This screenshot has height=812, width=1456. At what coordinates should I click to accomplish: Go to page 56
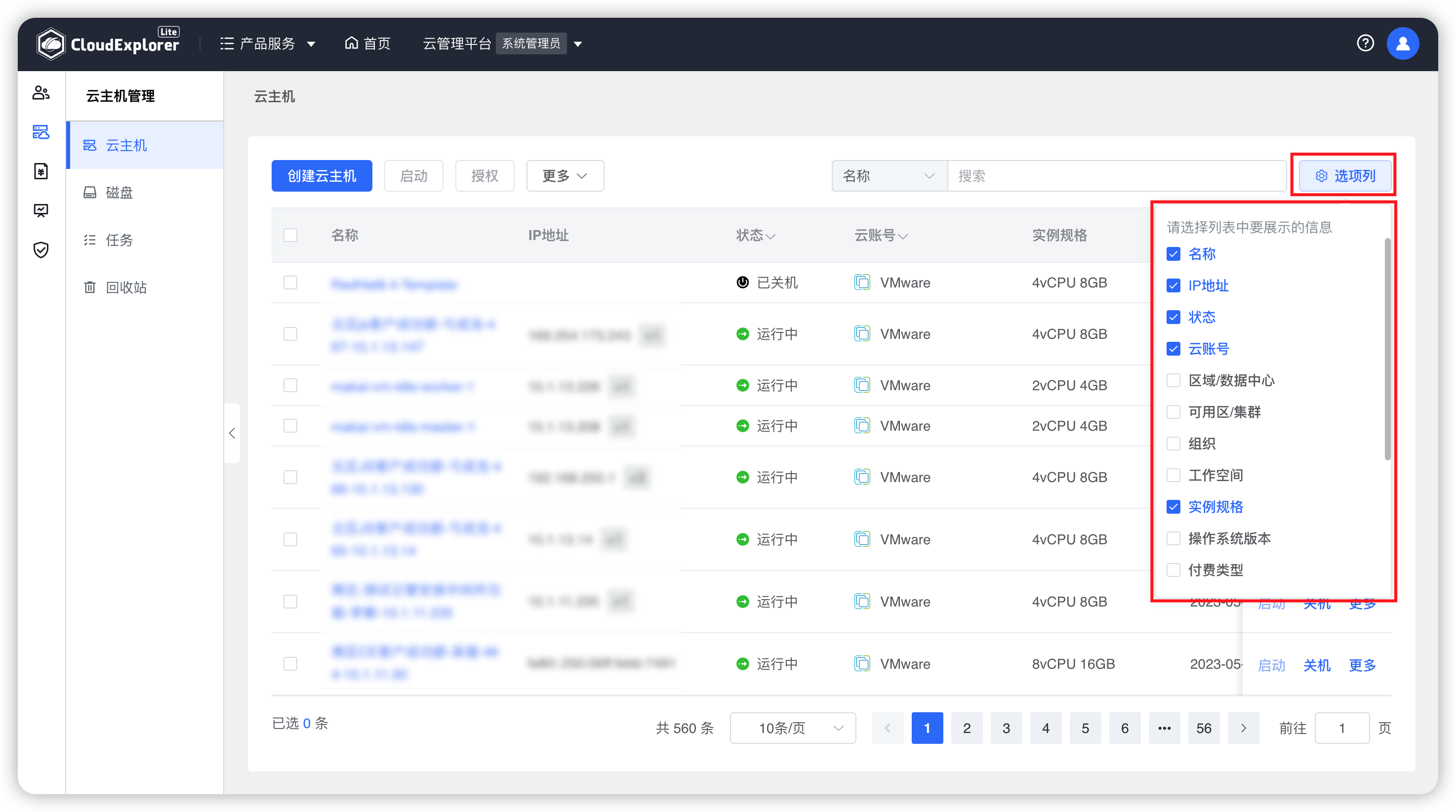tap(1204, 728)
